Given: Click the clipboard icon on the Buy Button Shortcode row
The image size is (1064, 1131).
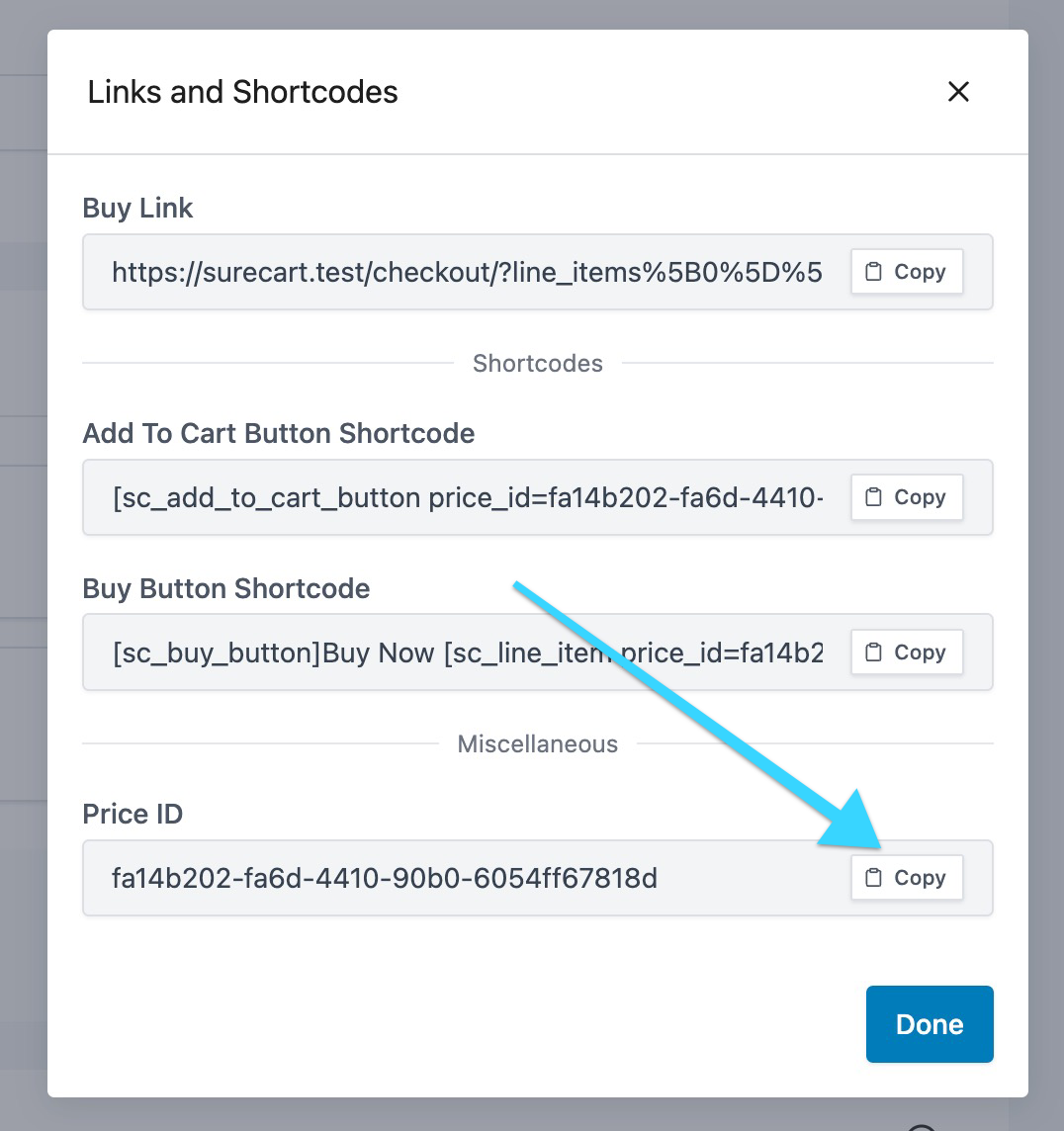Looking at the screenshot, I should click(x=875, y=652).
